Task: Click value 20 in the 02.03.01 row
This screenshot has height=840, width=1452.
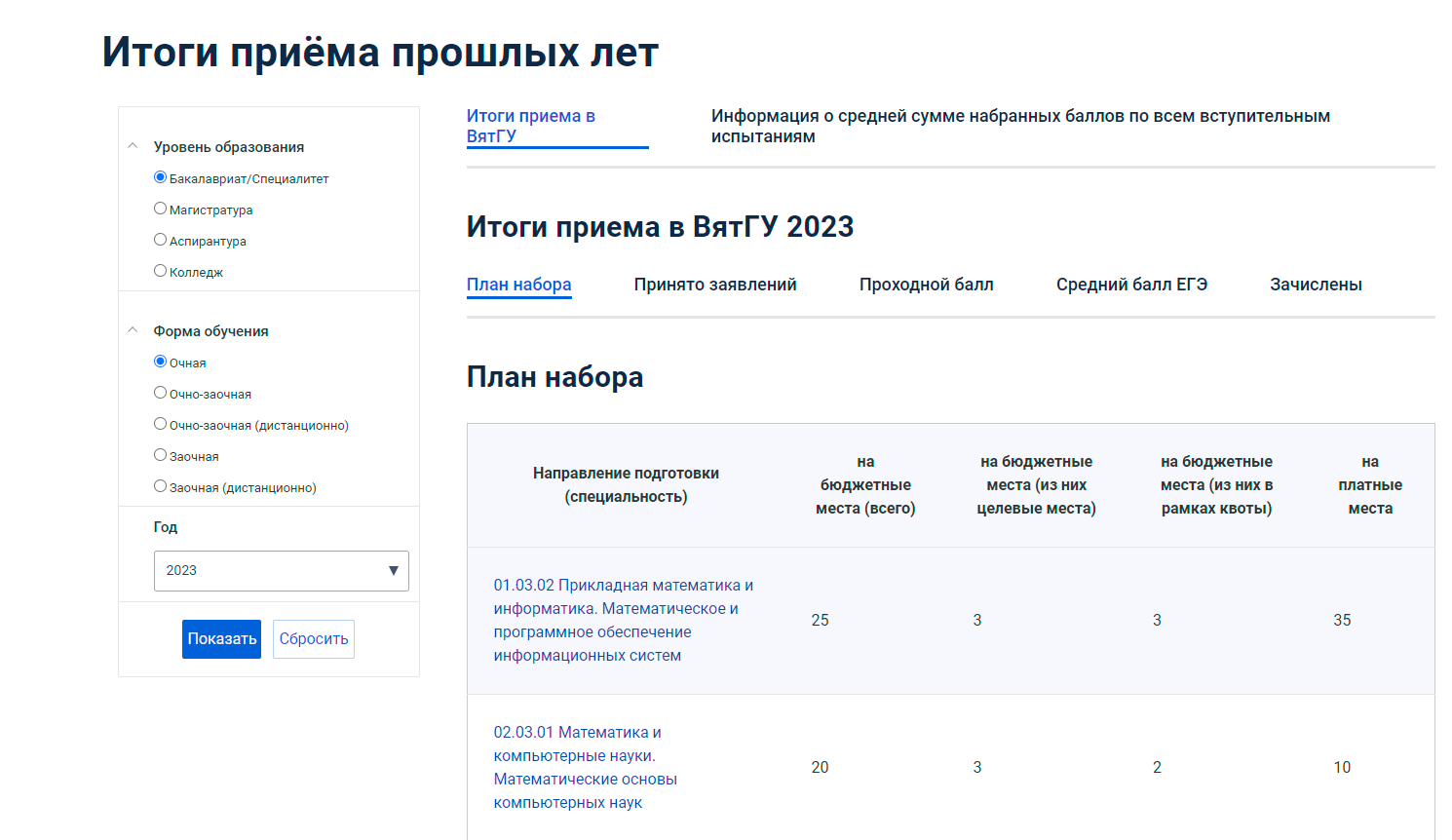Action: click(821, 768)
